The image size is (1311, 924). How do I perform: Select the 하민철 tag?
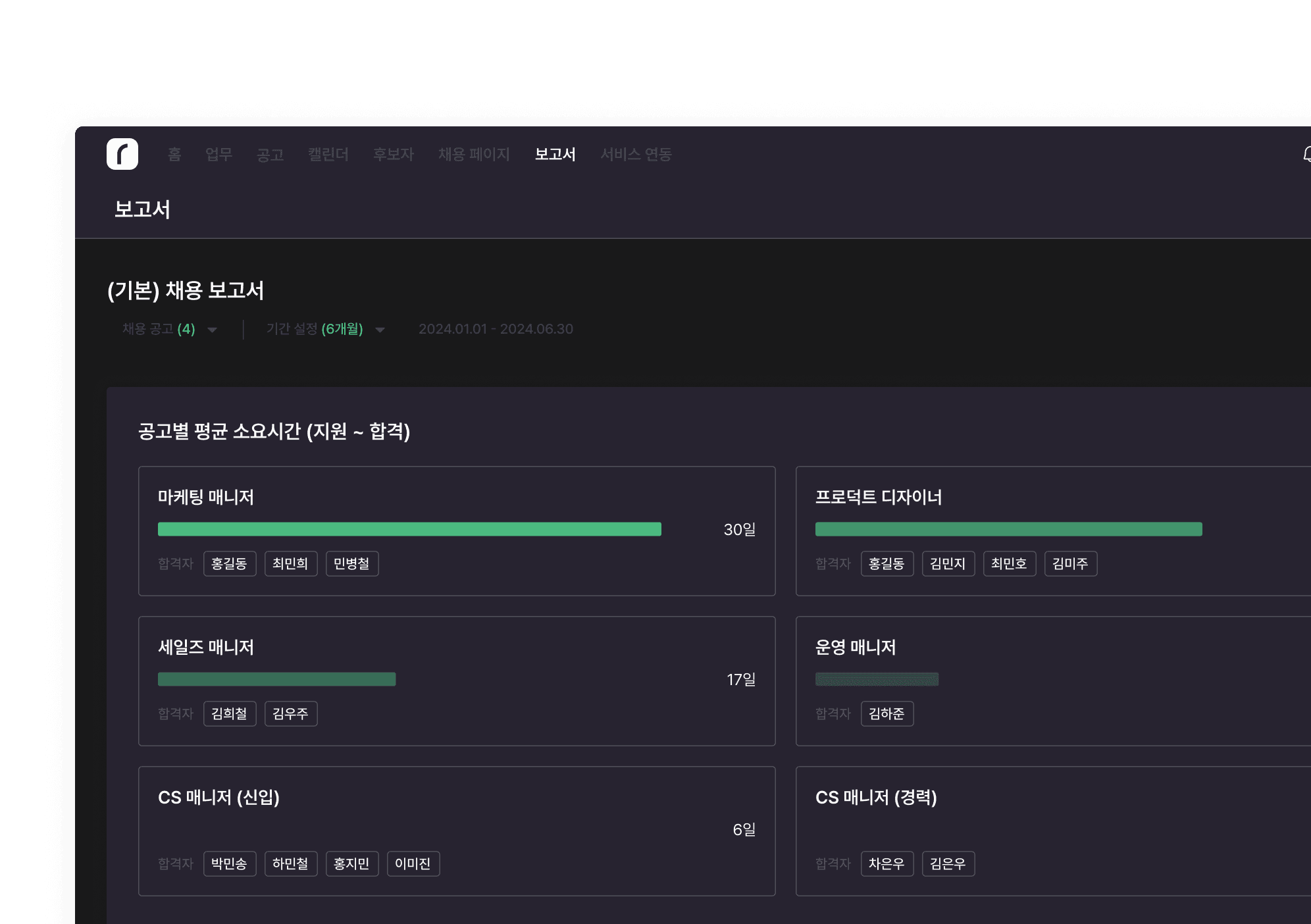291,863
